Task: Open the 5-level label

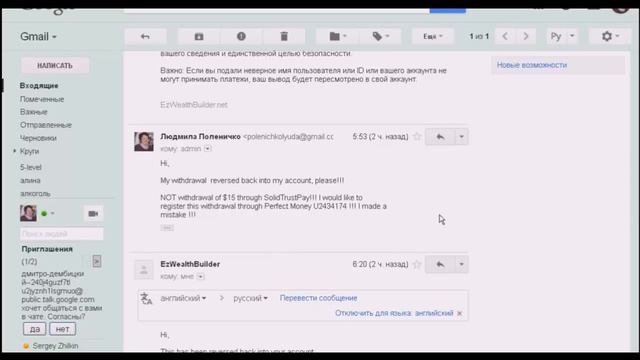Action: (x=31, y=167)
